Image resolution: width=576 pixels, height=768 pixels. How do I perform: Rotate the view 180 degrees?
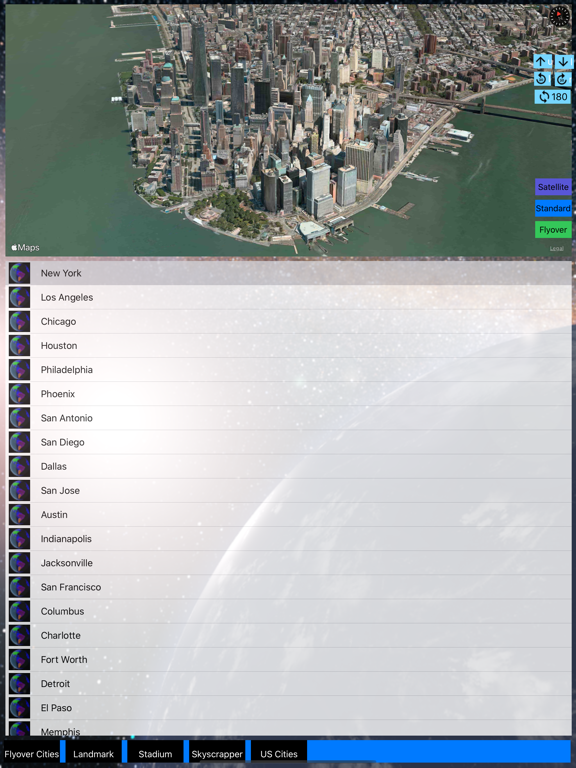pos(552,96)
